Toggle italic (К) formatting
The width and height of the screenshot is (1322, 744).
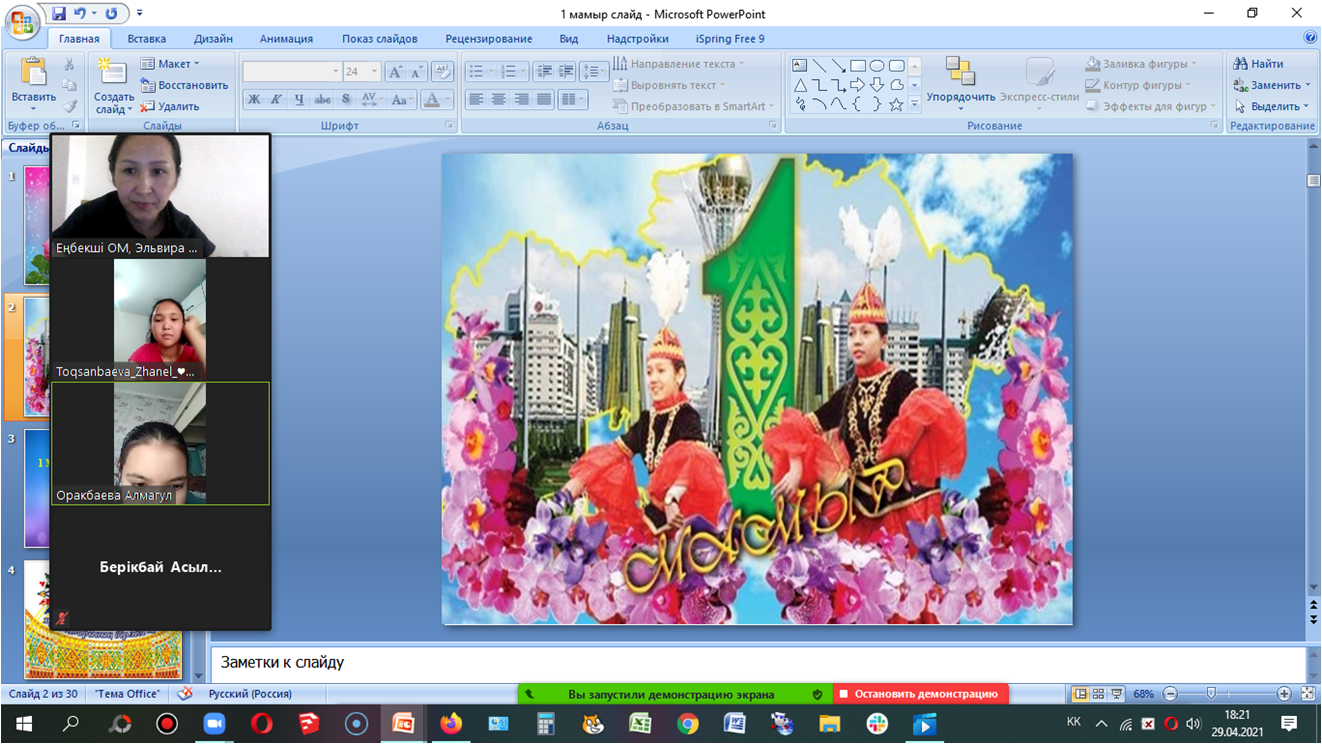coord(276,100)
